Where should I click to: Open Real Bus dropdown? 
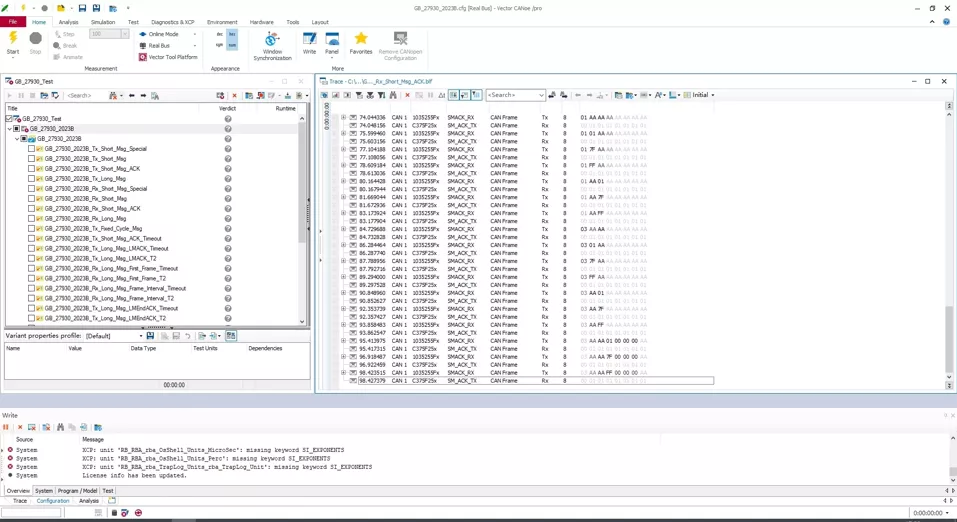coord(195,46)
